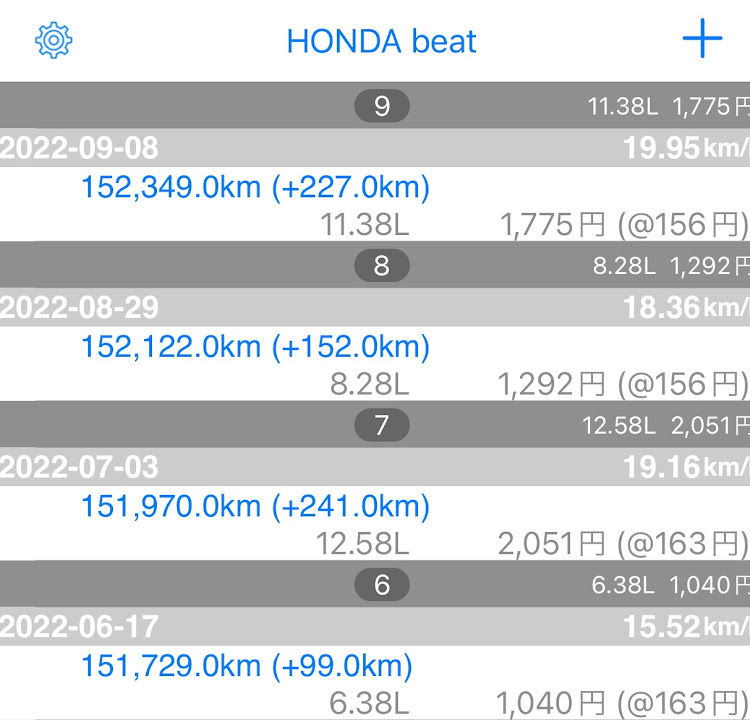This screenshot has width=750, height=720.
Task: Open the 2022-09-08 date header
Action: point(375,147)
